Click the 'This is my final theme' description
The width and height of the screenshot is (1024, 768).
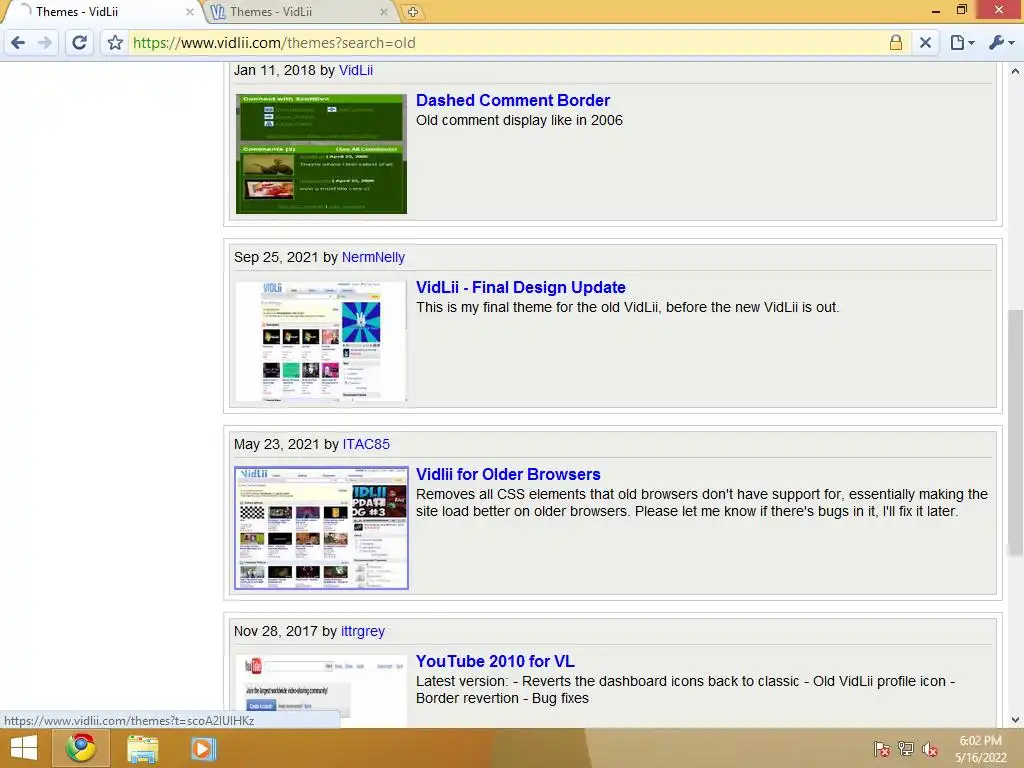628,308
